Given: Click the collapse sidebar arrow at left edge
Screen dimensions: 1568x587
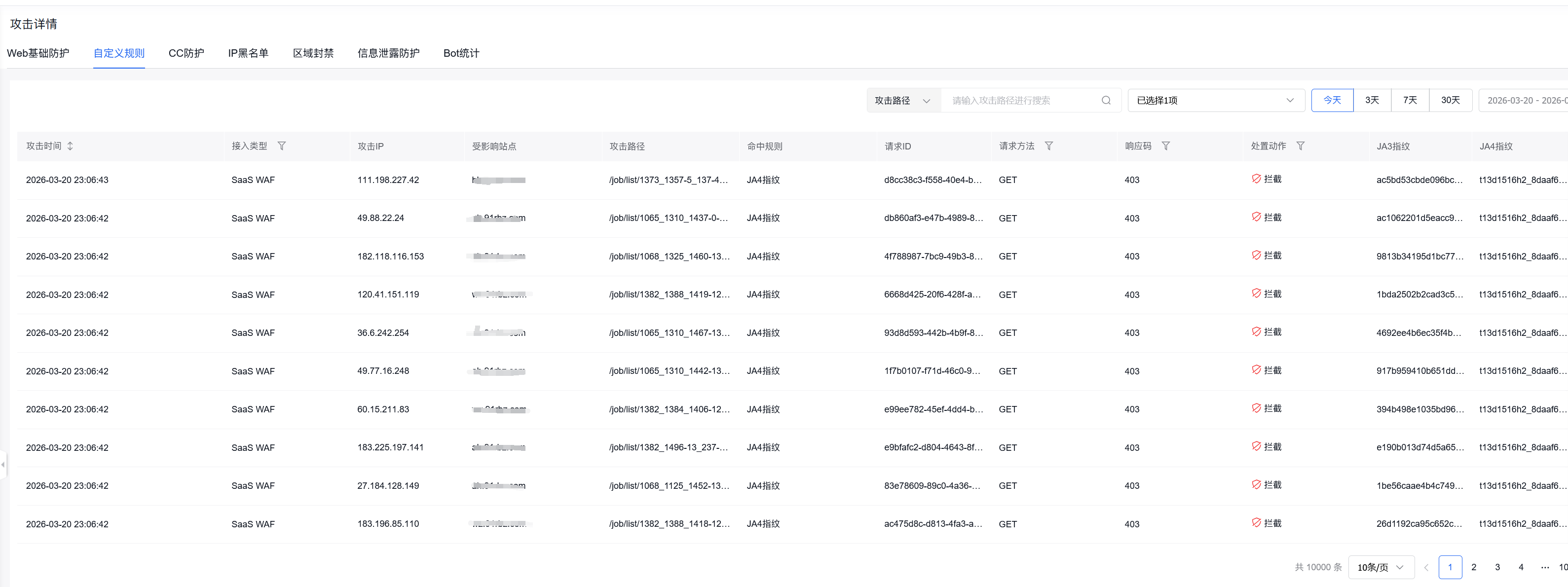Looking at the screenshot, I should pyautogui.click(x=3, y=465).
